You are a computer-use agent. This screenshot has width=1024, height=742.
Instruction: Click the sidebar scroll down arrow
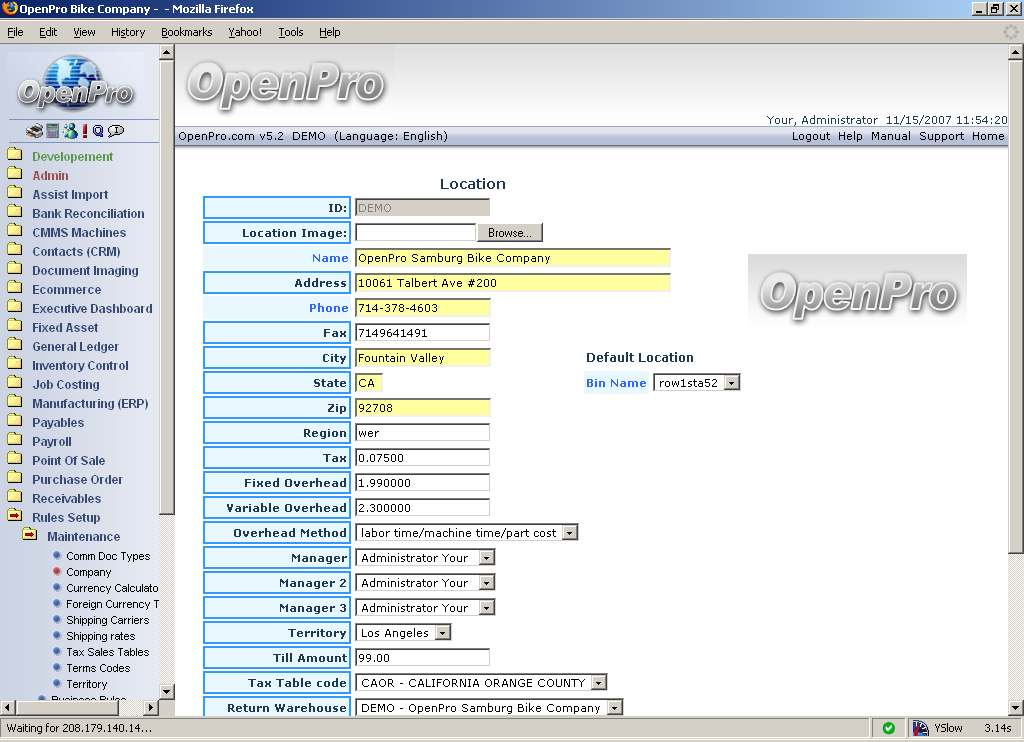[x=167, y=690]
